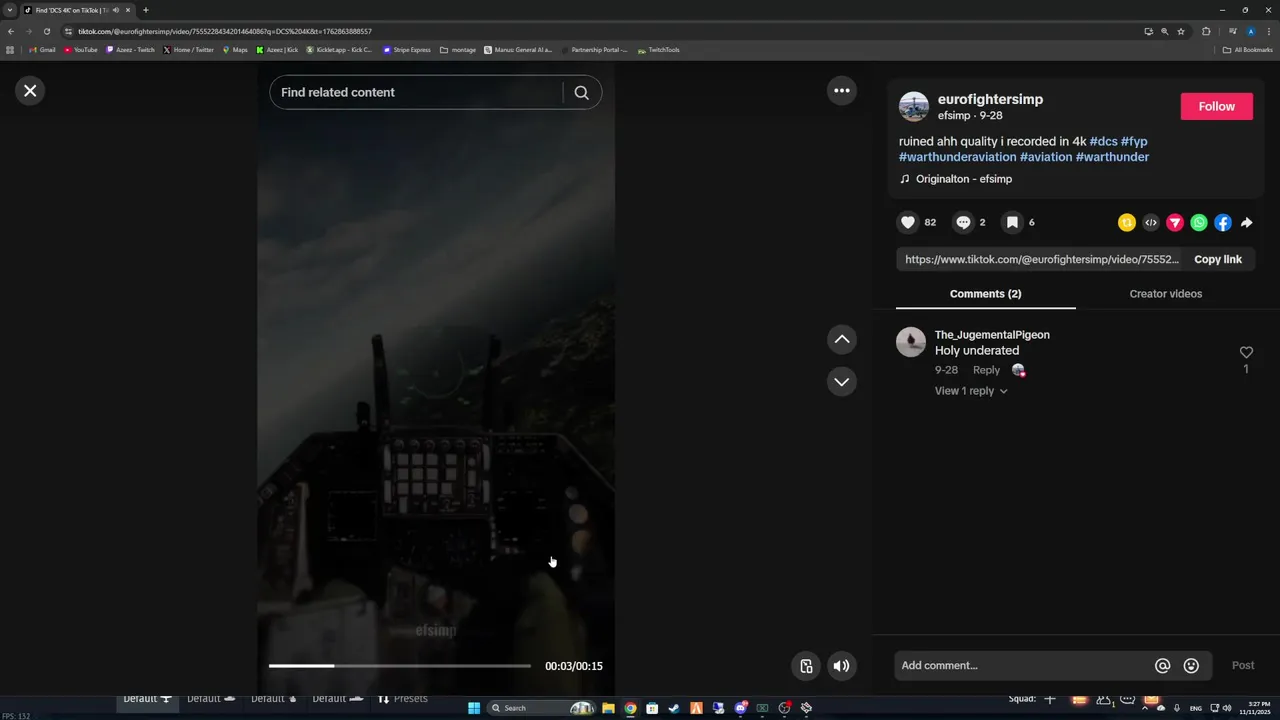This screenshot has height=720, width=1280.
Task: Go to the previous video with up arrow
Action: (x=842, y=340)
